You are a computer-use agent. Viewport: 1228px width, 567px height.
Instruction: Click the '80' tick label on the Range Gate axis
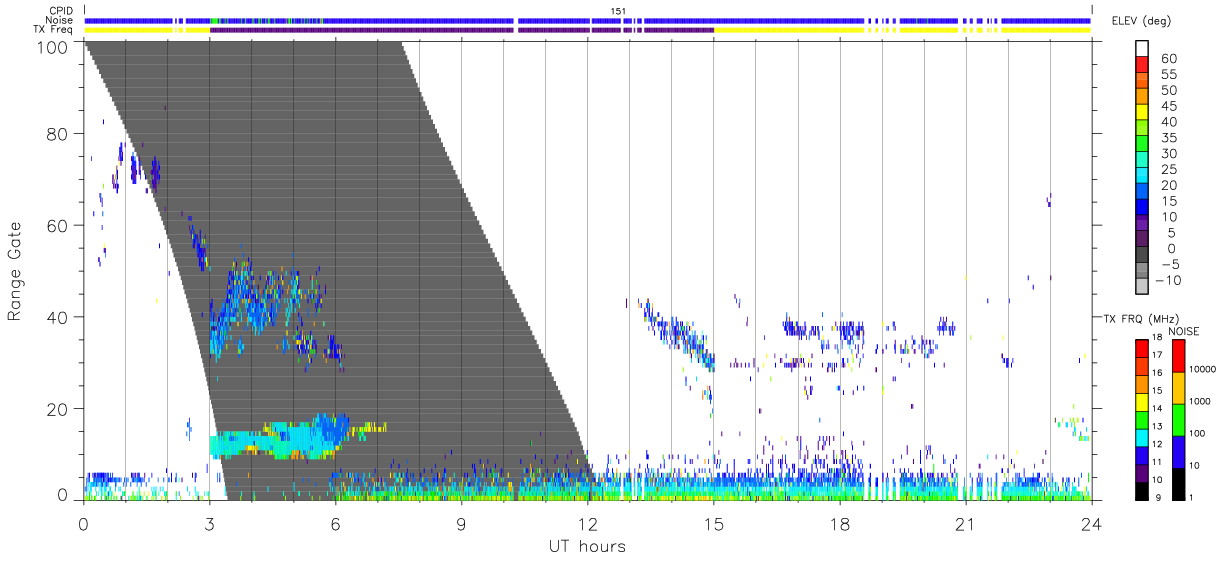(x=58, y=134)
